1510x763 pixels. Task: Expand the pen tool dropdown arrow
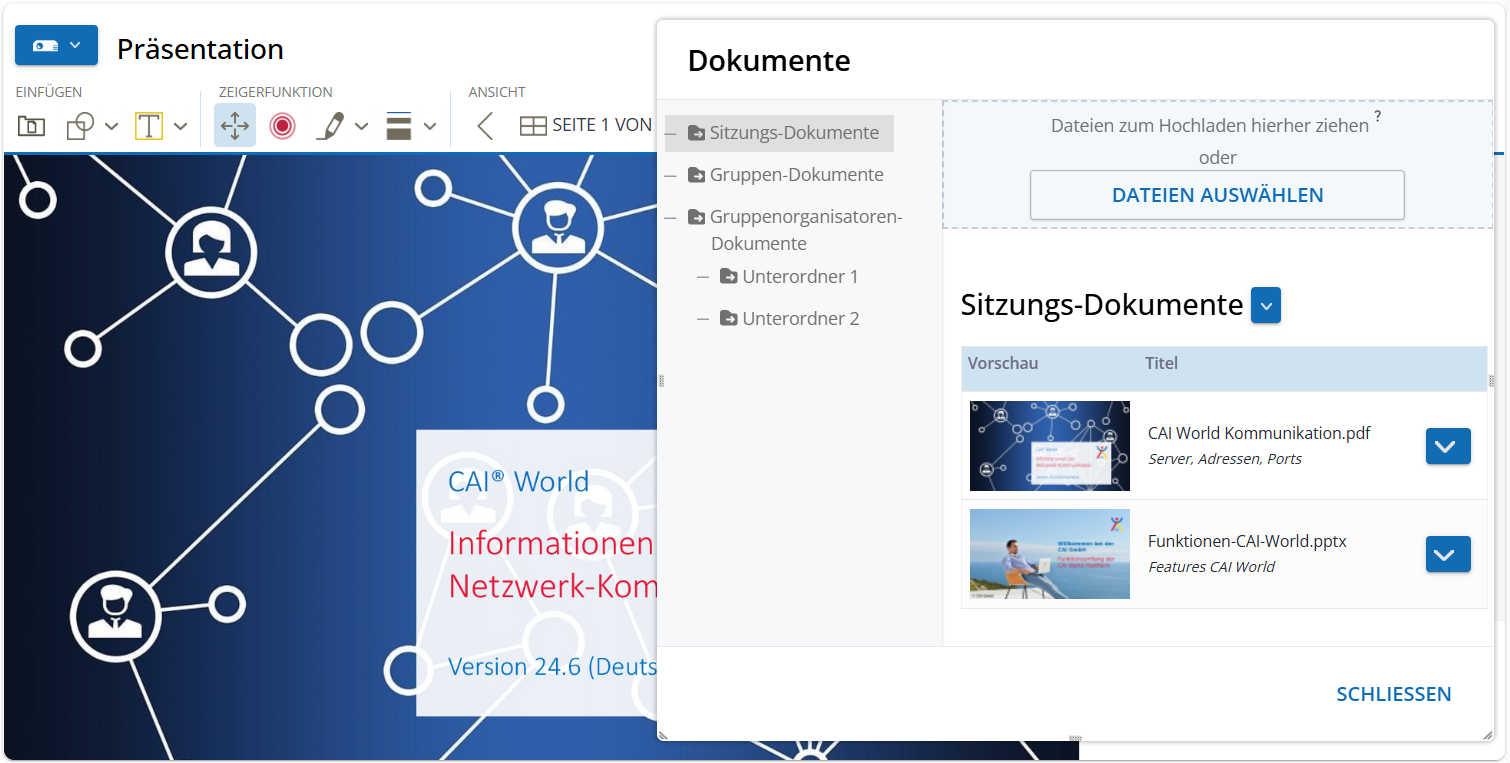pyautogui.click(x=362, y=127)
